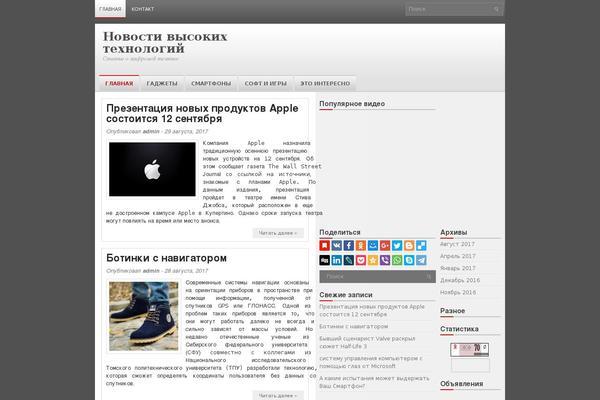Image resolution: width=600 pixels, height=400 pixels.
Task: Share on Odnoklassniki orange icon
Action: 361,246
